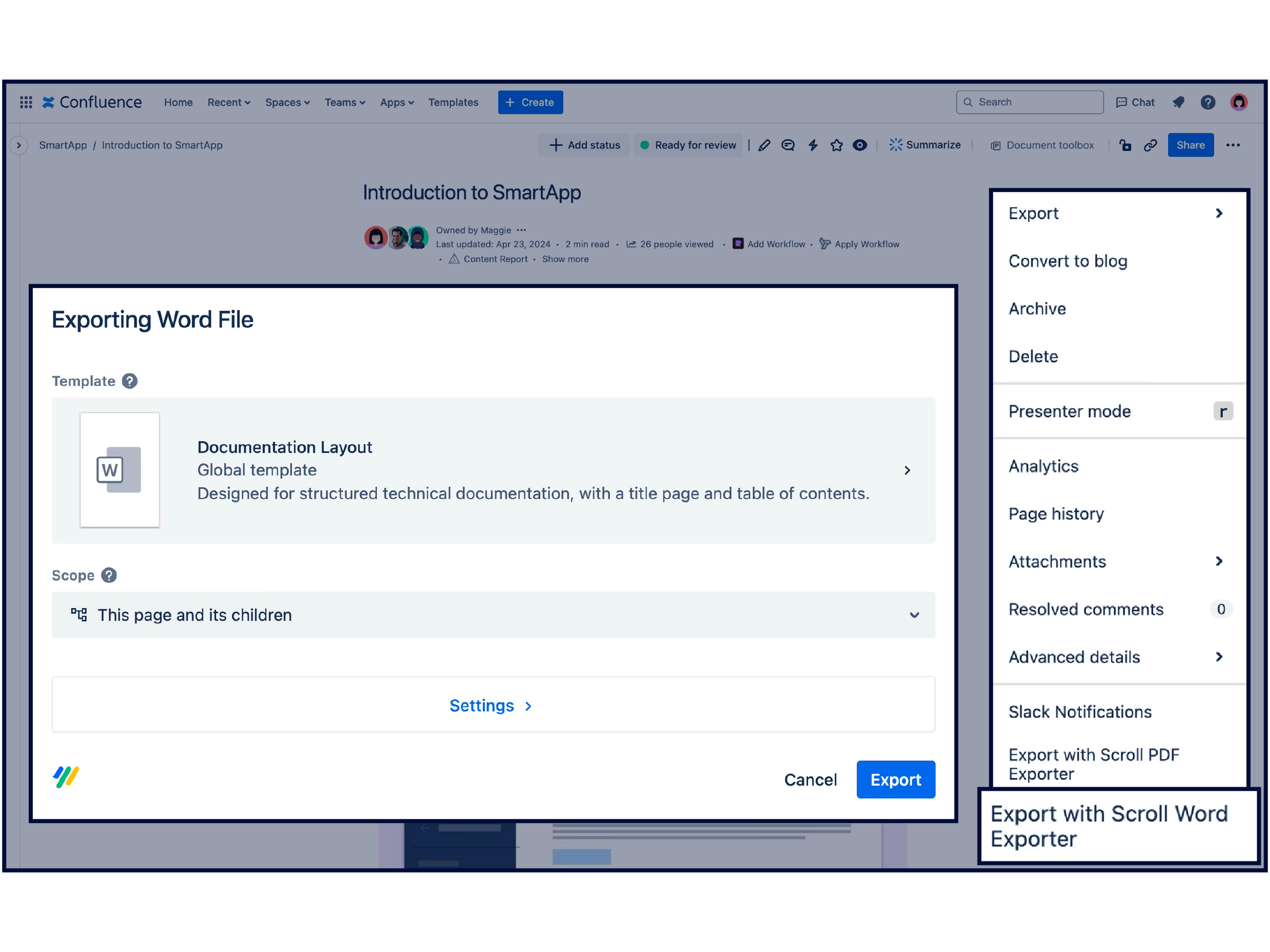This screenshot has height=952, width=1270.
Task: Open the help question mark icon
Action: click(x=1208, y=102)
